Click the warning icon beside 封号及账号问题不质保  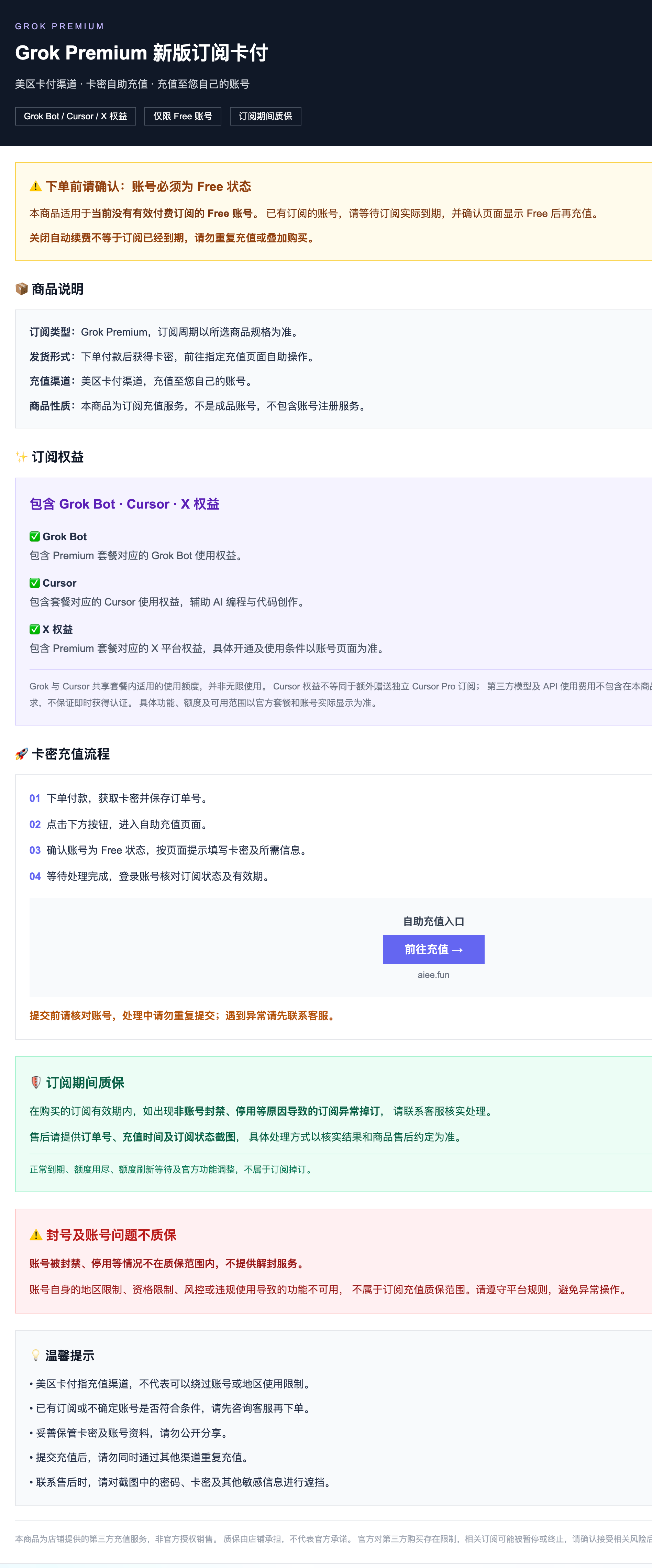pyautogui.click(x=36, y=1234)
